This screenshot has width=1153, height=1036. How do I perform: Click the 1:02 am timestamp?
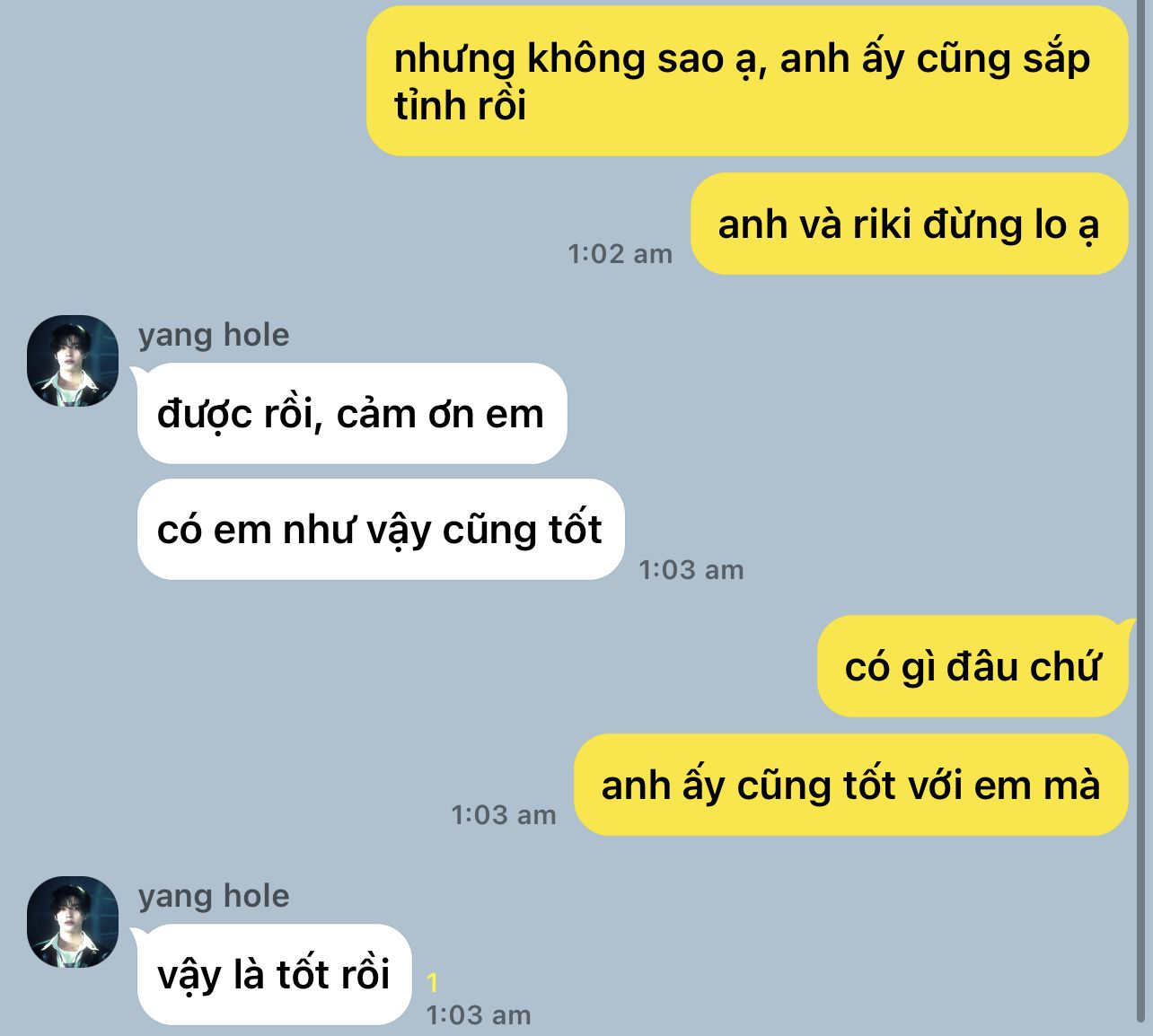click(x=621, y=254)
